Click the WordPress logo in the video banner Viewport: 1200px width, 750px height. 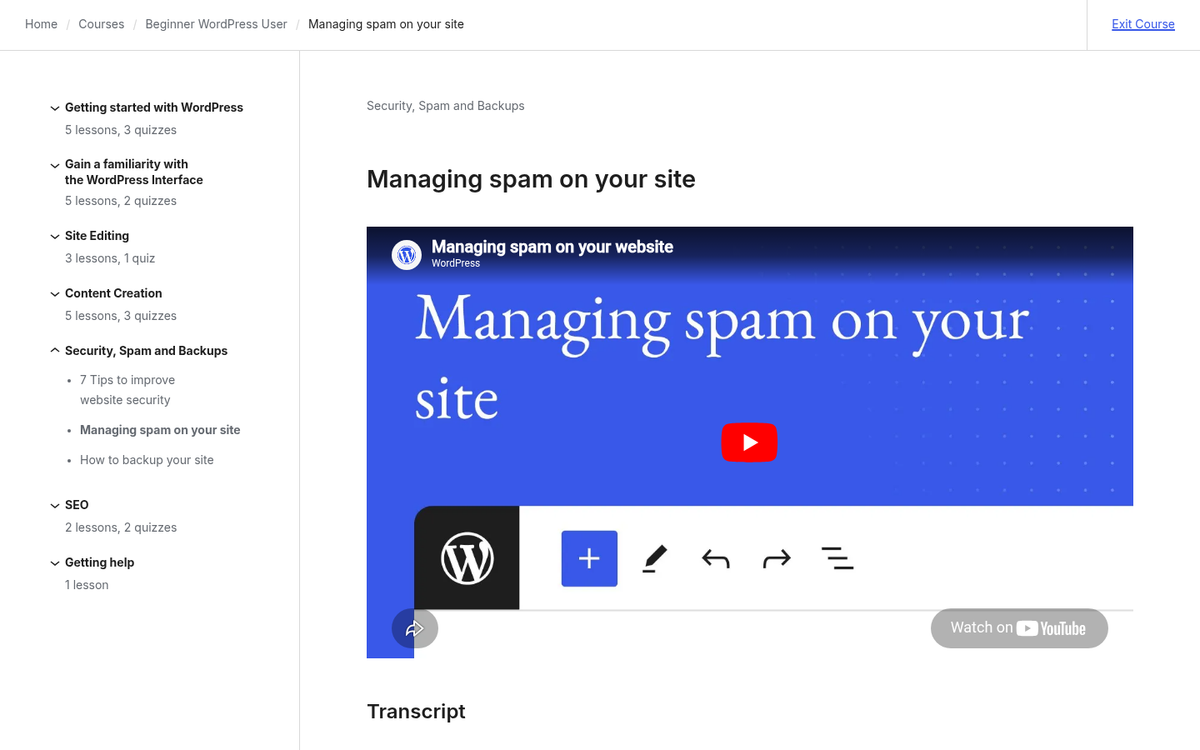tap(406, 254)
